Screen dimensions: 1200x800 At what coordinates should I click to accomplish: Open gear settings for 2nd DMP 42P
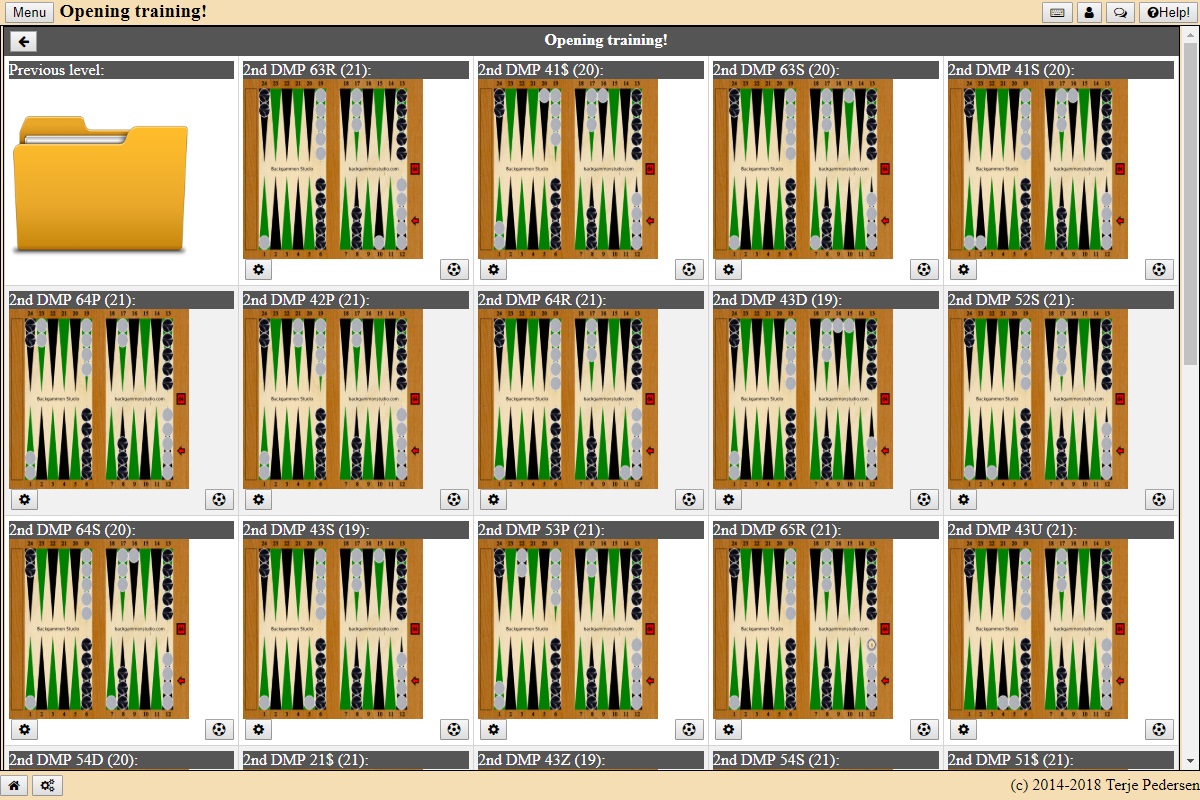[259, 499]
